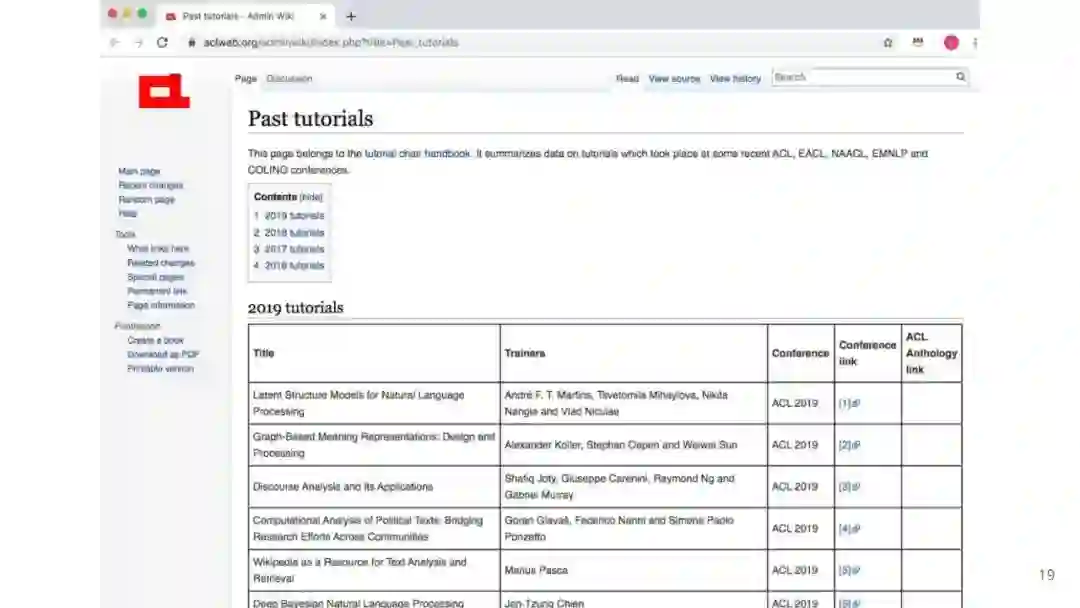The width and height of the screenshot is (1080, 608).
Task: Open Random page in the sidebar
Action: click(147, 200)
